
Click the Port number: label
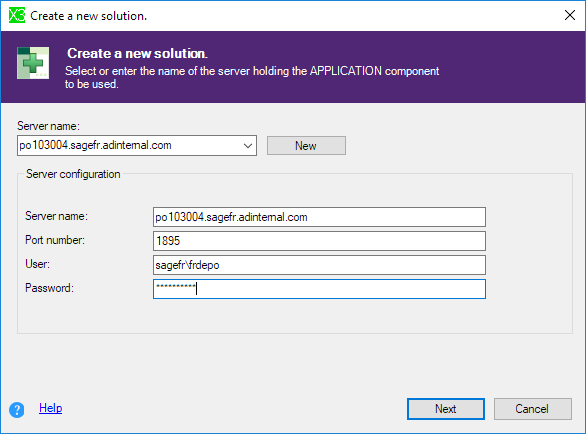click(55, 240)
